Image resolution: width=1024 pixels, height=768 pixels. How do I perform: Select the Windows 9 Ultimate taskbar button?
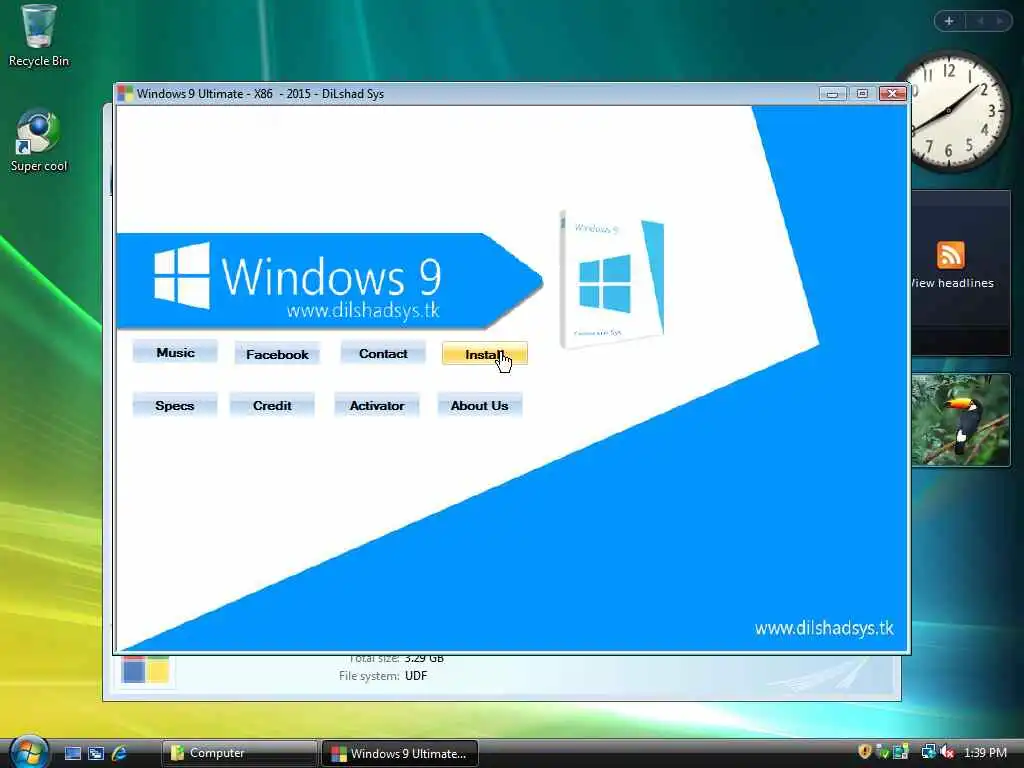(400, 753)
